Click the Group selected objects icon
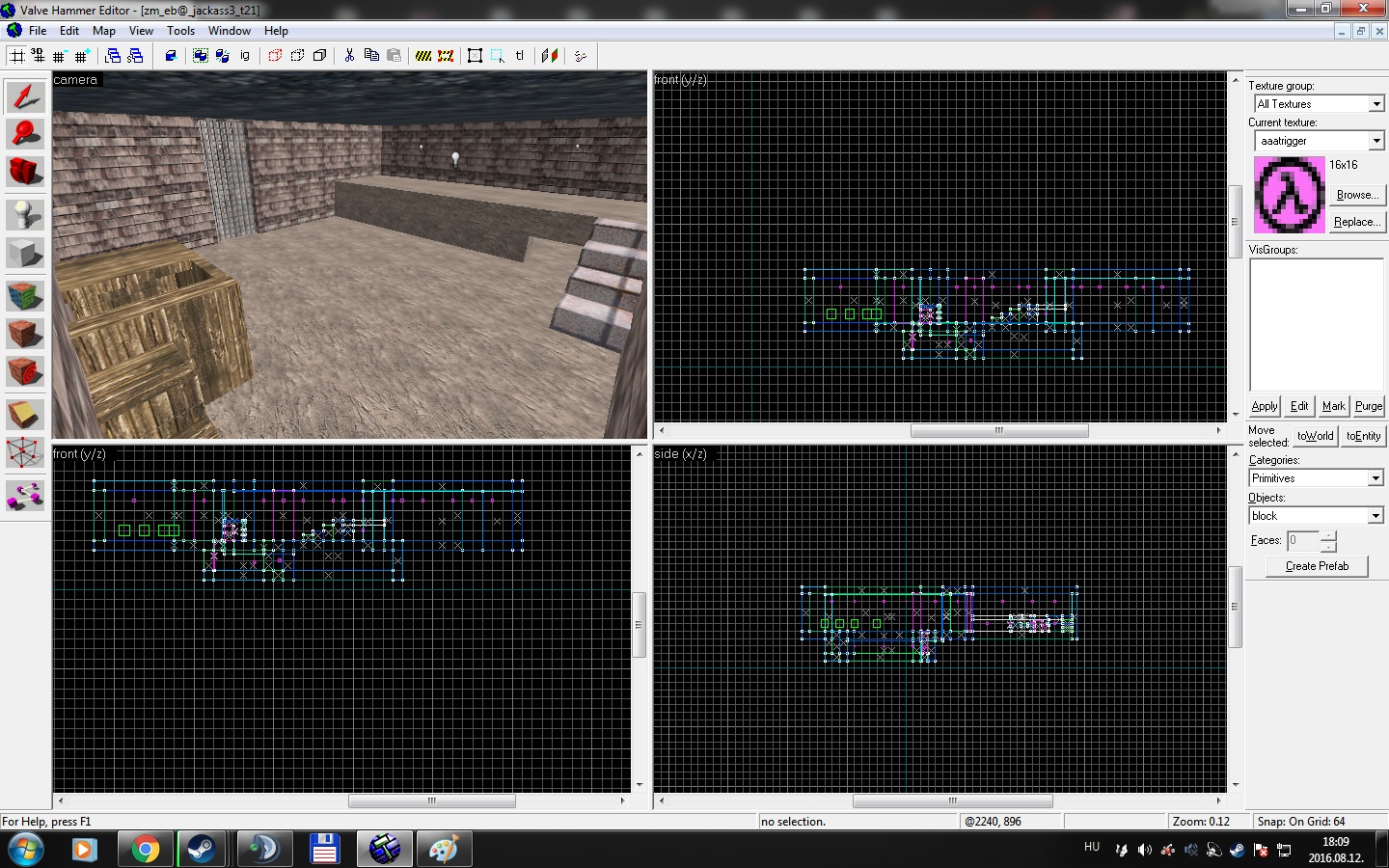This screenshot has width=1389, height=868. click(x=201, y=56)
